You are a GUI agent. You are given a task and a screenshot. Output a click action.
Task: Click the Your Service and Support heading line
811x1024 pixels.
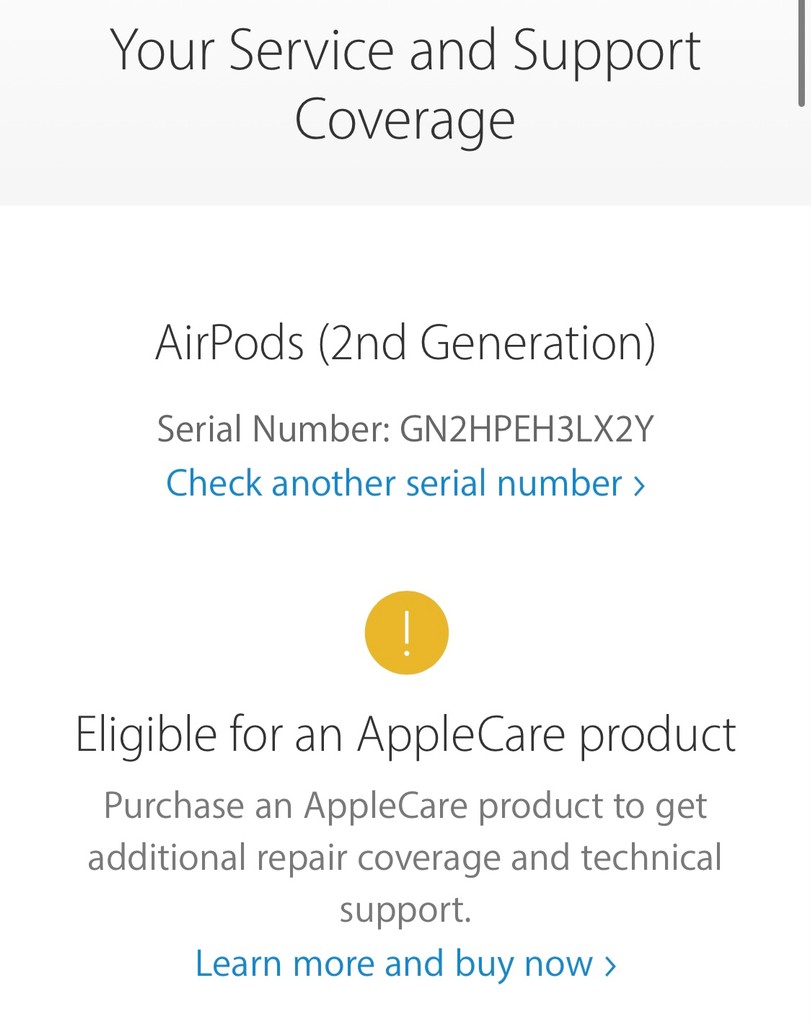tap(405, 50)
